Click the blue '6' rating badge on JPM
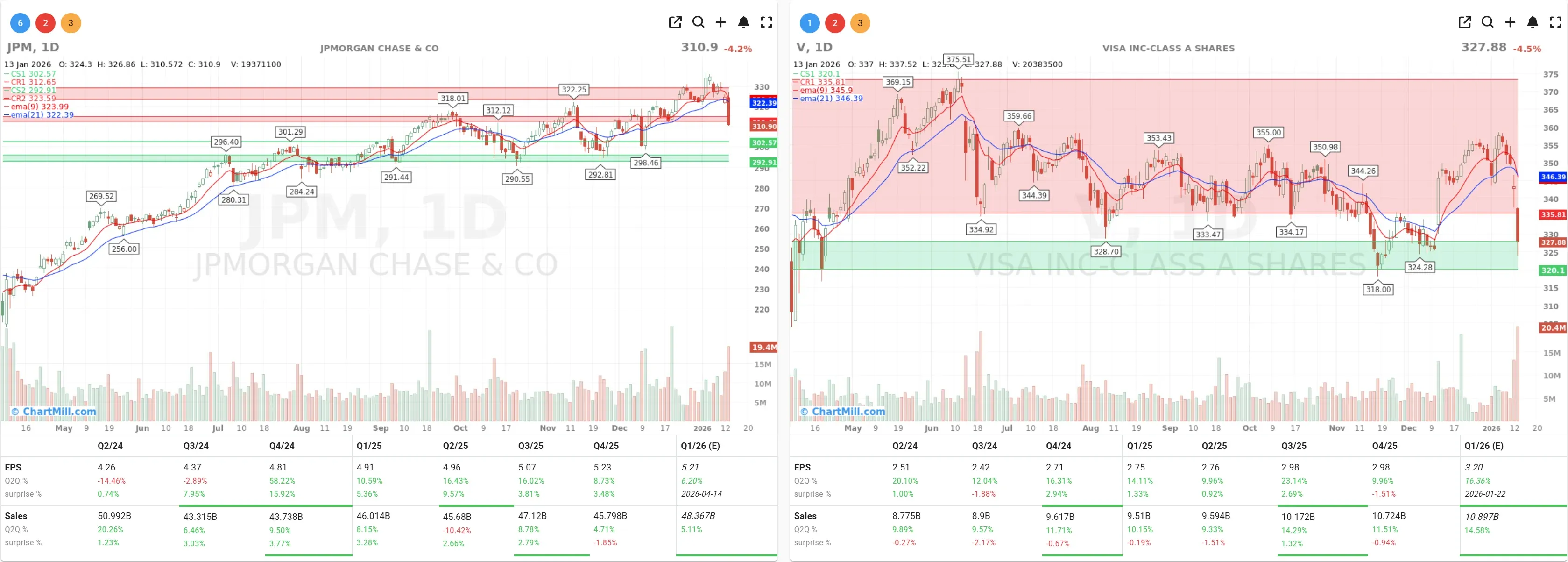The height and width of the screenshot is (562, 1568). (x=20, y=22)
